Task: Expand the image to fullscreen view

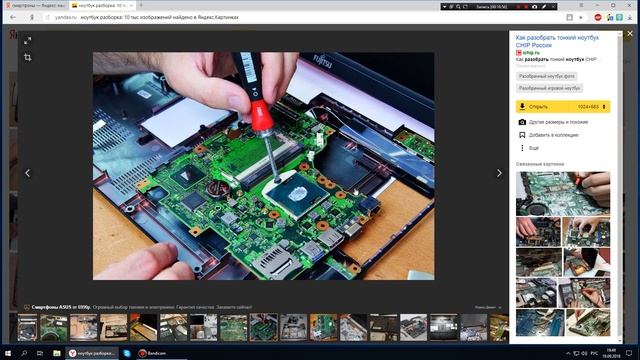Action: coord(27,41)
